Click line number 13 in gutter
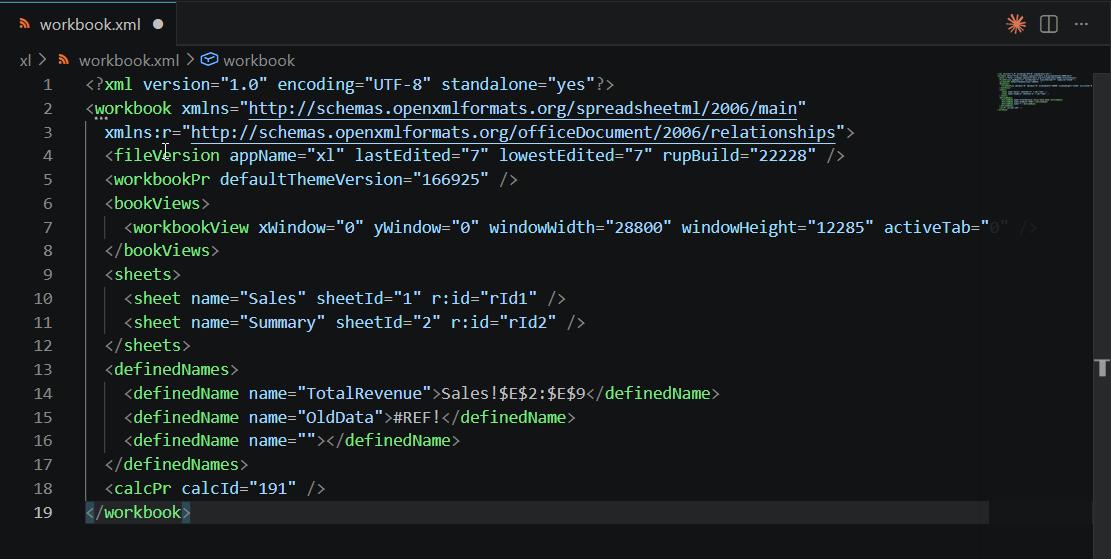Image resolution: width=1111 pixels, height=559 pixels. pos(43,369)
